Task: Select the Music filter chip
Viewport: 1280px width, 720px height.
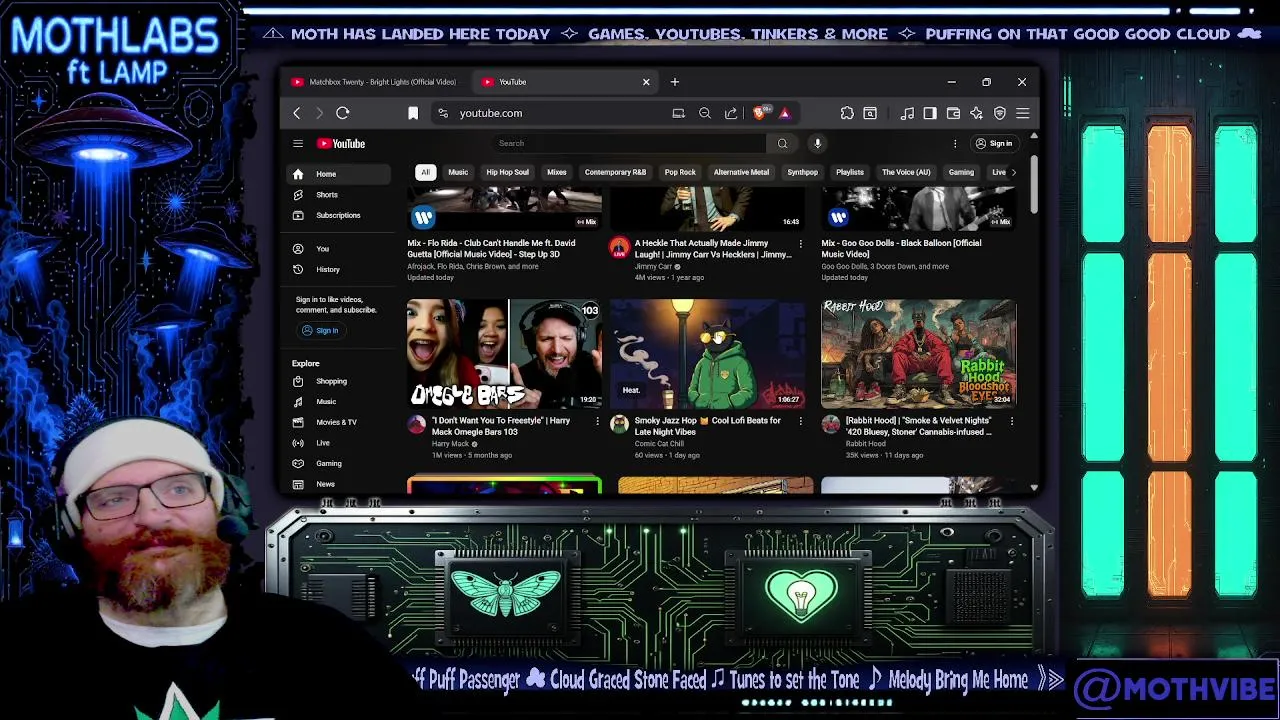Action: pos(458,172)
